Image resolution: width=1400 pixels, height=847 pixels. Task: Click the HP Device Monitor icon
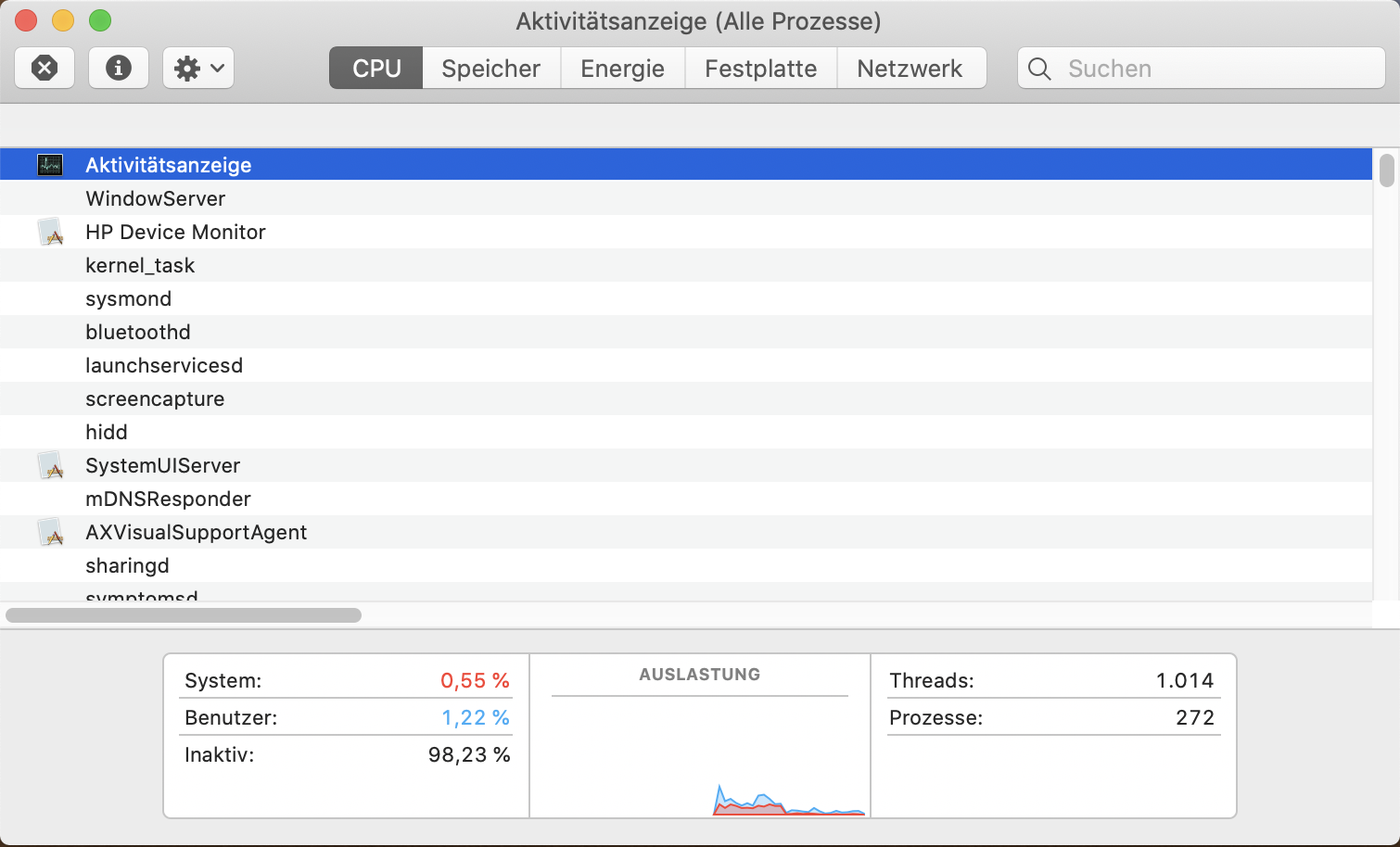point(50,232)
